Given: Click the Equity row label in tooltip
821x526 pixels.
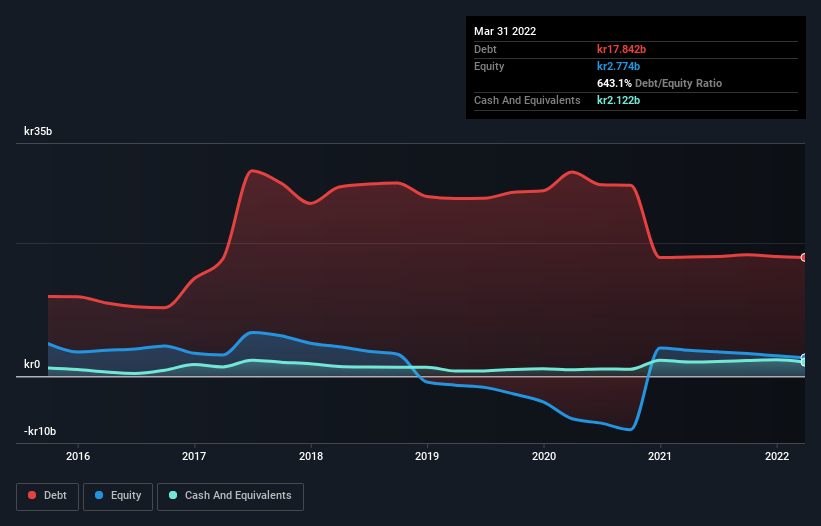Looking at the screenshot, I should (x=489, y=66).
